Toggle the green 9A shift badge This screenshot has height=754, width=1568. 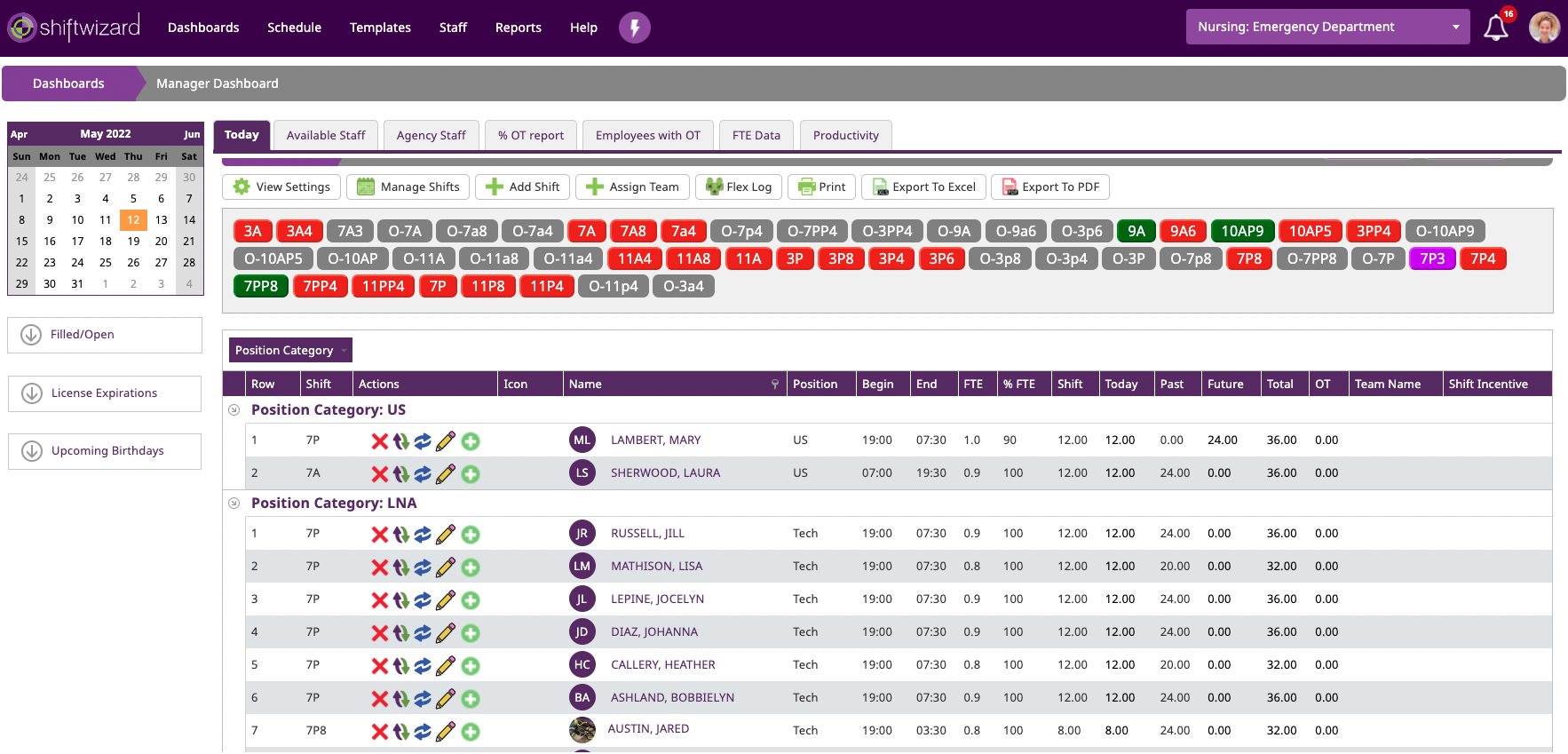coord(1136,232)
